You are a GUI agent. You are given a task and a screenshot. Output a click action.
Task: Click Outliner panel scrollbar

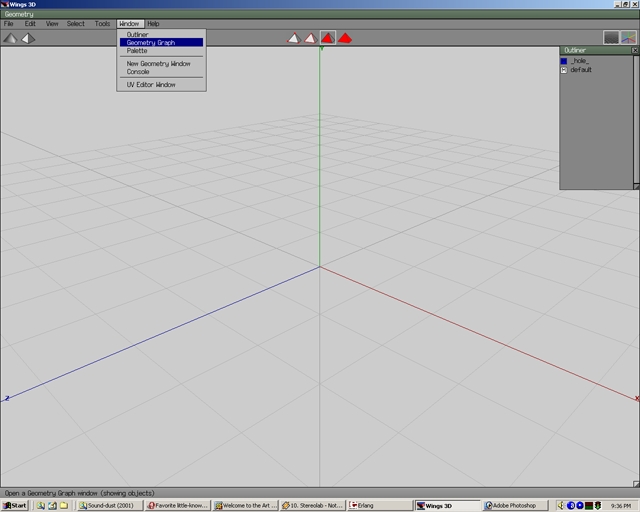636,119
